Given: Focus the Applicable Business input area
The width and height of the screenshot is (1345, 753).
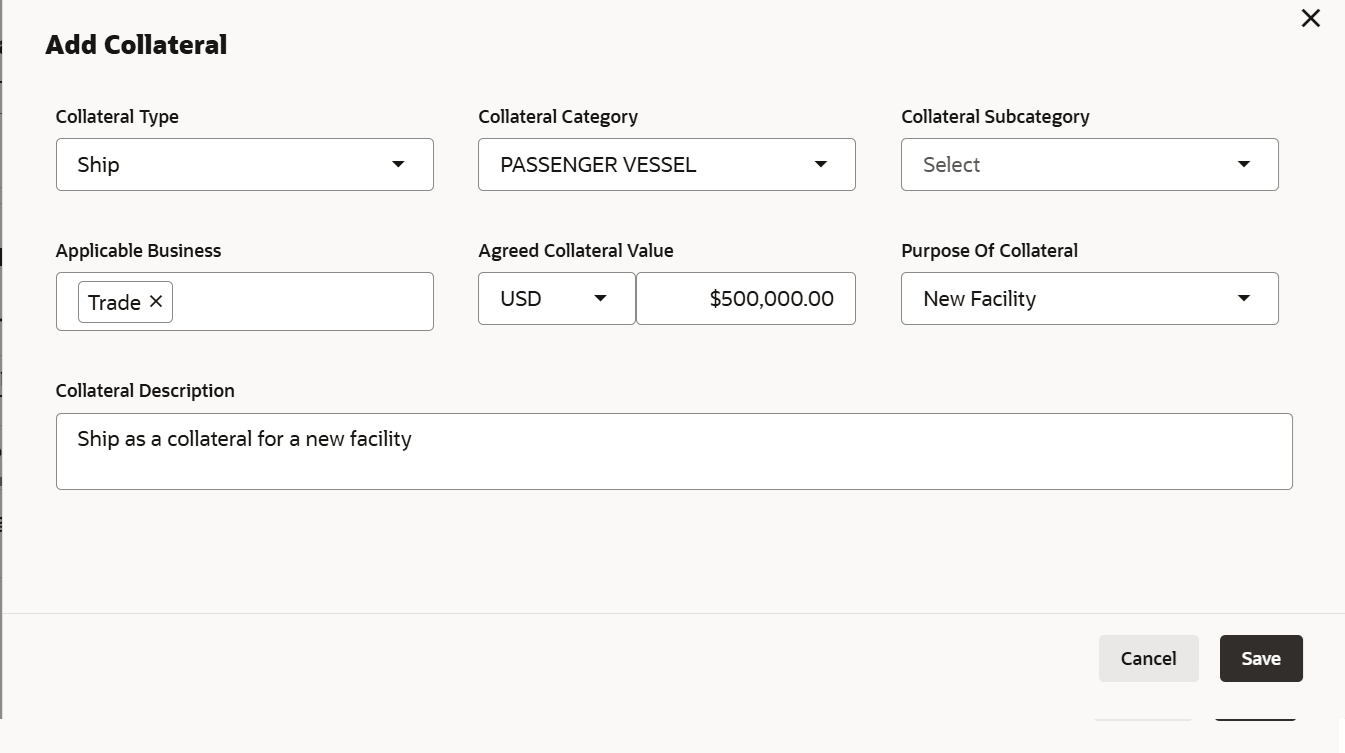Looking at the screenshot, I should click(x=300, y=302).
